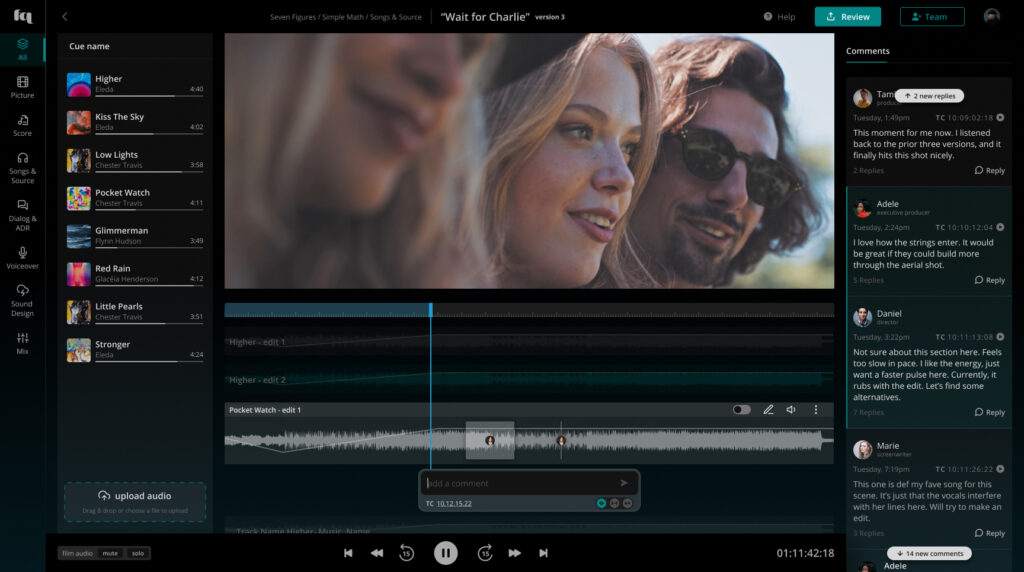This screenshot has width=1024, height=572.
Task: Click into the Add a comment field
Action: [515, 483]
